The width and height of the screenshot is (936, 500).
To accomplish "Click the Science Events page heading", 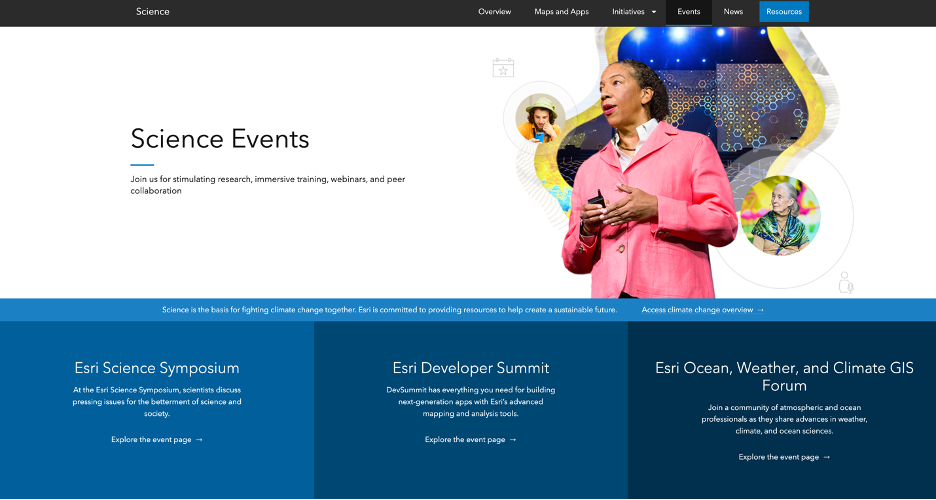I will tap(220, 139).
